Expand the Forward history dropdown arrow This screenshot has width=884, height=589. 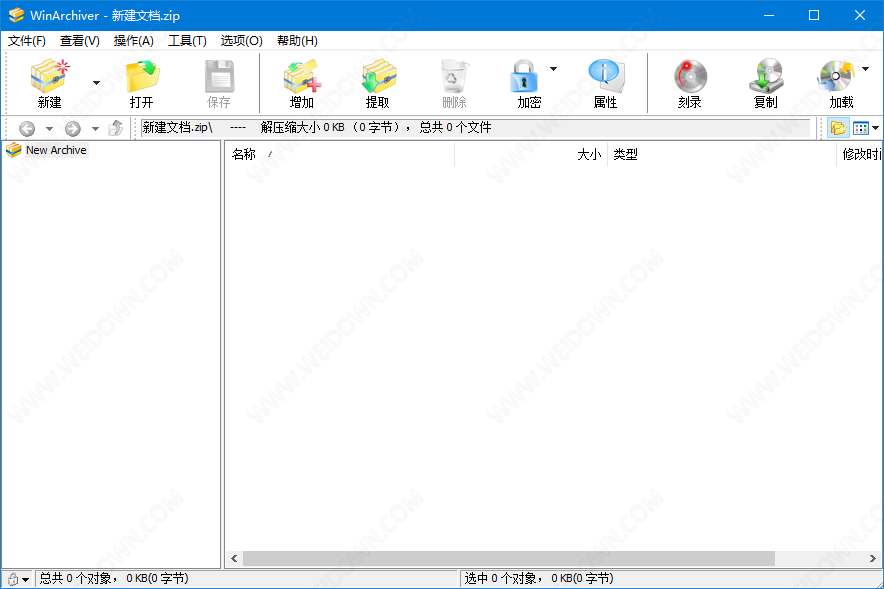[95, 129]
